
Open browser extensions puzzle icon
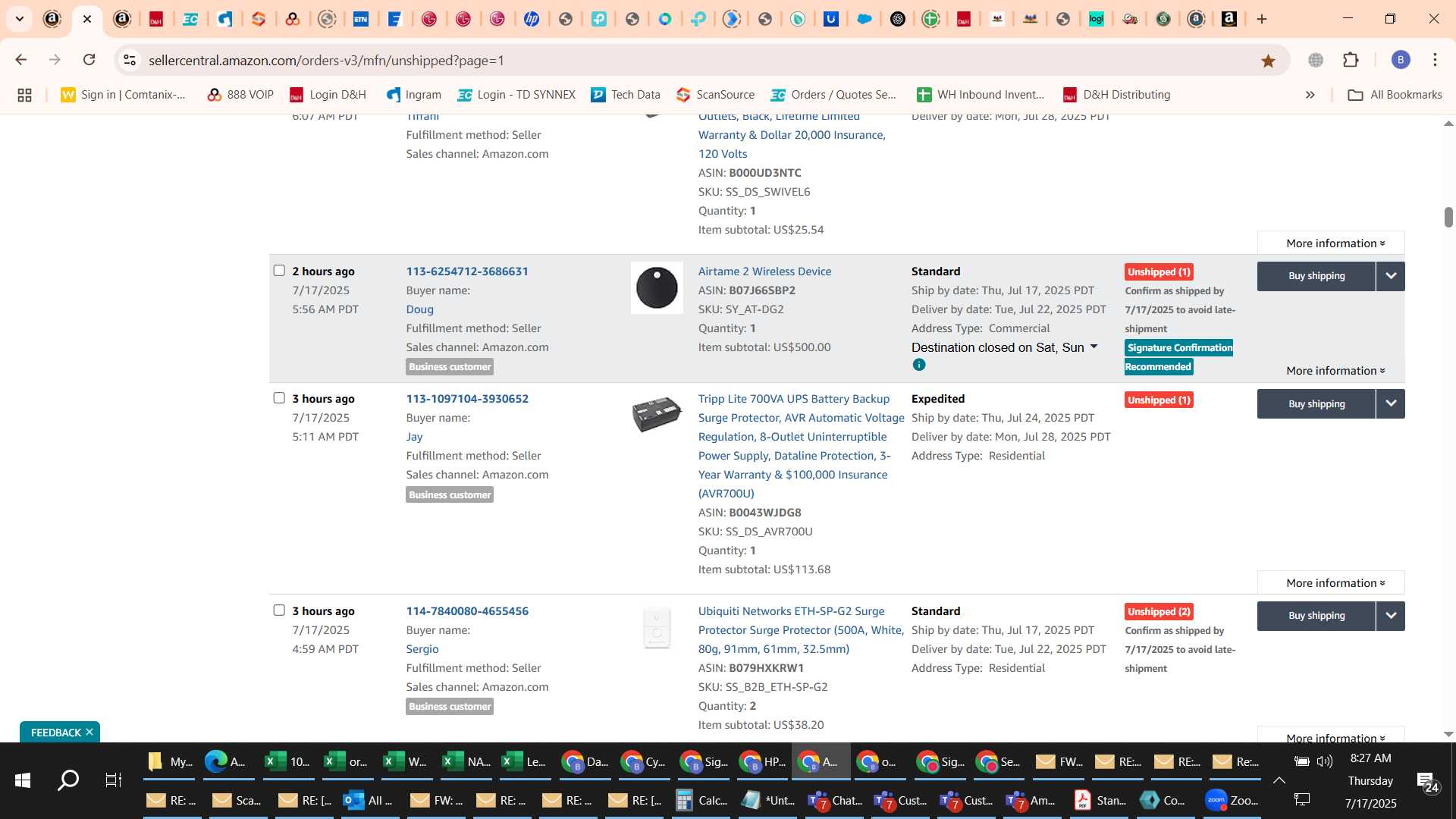(x=1351, y=60)
